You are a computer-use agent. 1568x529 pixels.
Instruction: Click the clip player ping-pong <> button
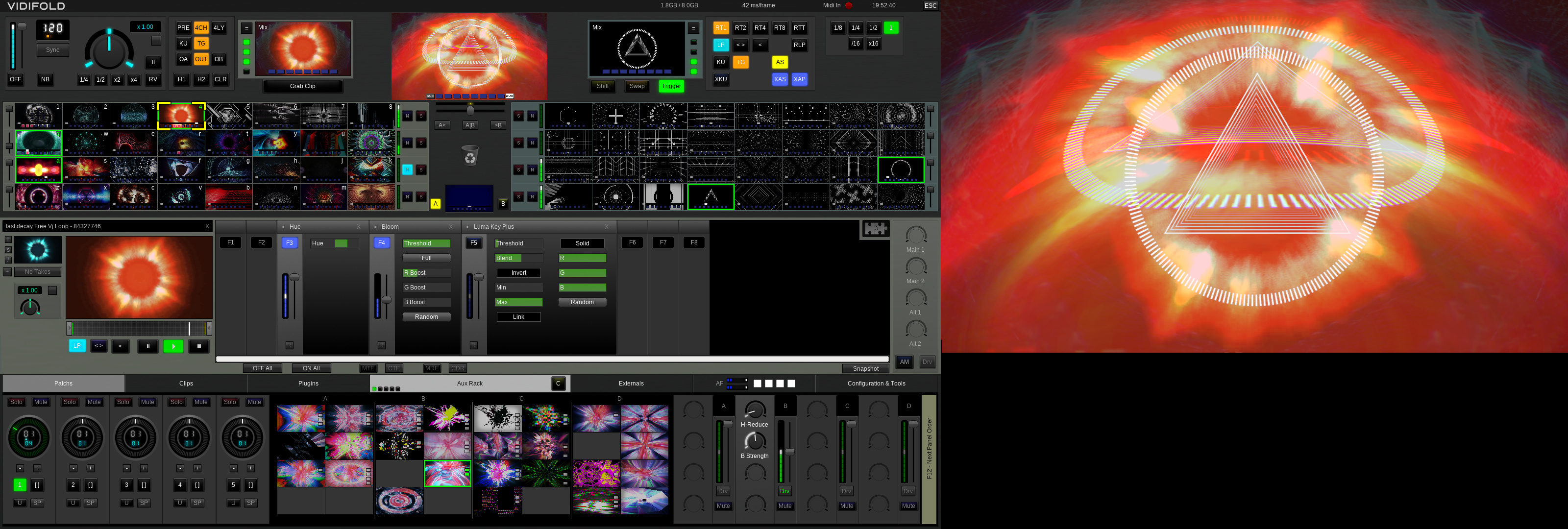pyautogui.click(x=98, y=346)
